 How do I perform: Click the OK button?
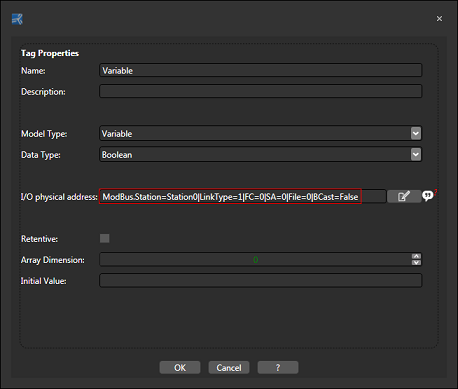180,368
